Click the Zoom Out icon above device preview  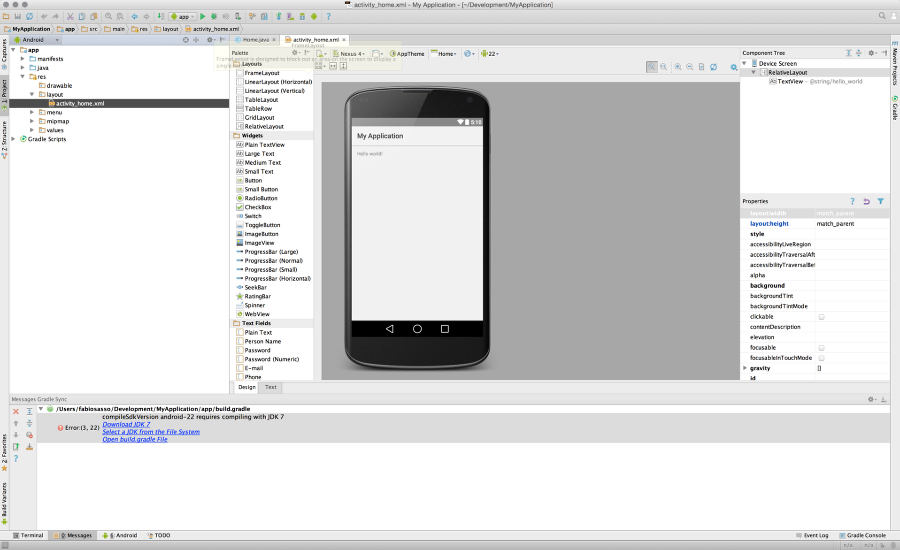point(689,67)
